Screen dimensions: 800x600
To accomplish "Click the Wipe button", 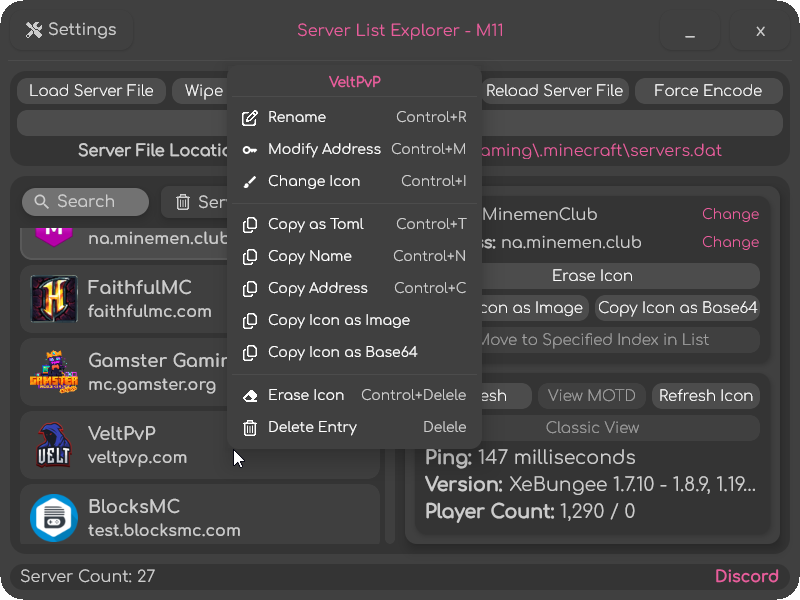I will coord(200,91).
